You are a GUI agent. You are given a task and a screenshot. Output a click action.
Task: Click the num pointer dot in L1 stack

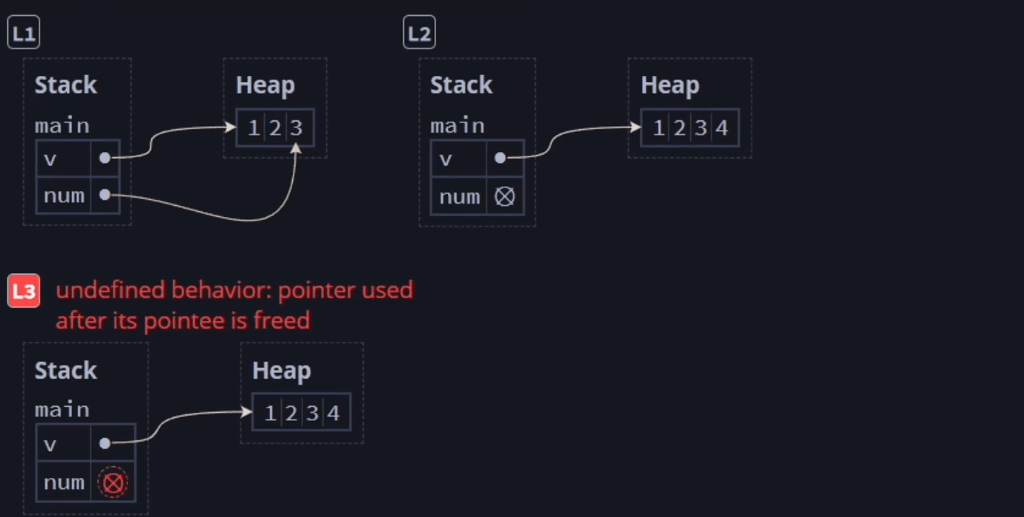coord(104,195)
